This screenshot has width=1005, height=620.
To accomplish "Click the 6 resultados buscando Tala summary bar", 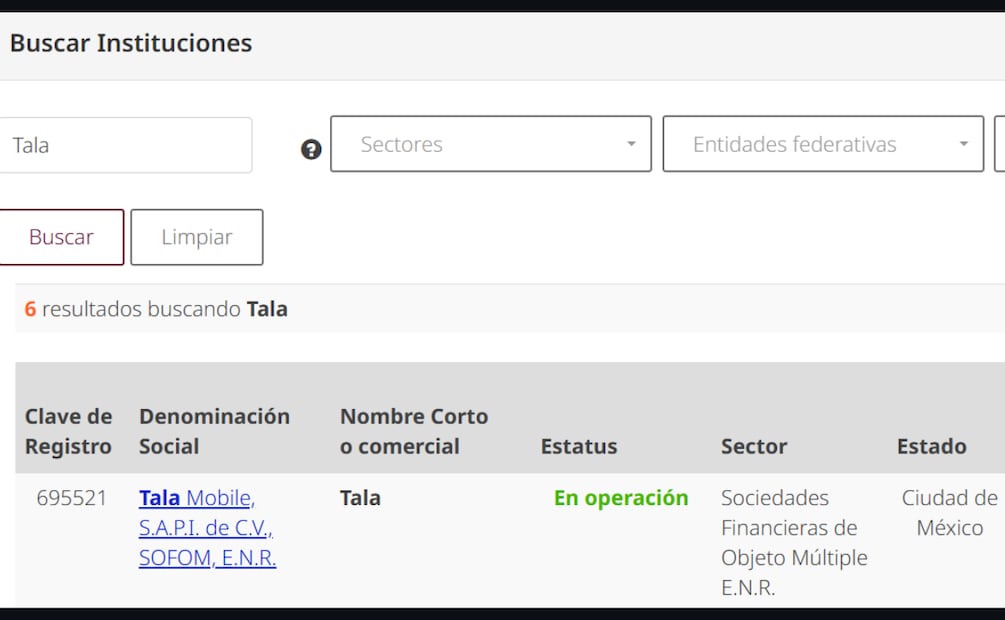I will point(157,309).
